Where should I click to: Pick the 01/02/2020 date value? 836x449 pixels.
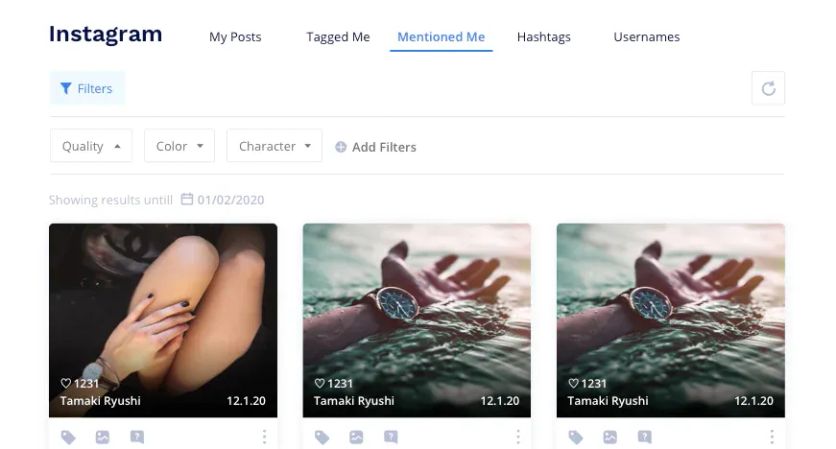pyautogui.click(x=230, y=200)
